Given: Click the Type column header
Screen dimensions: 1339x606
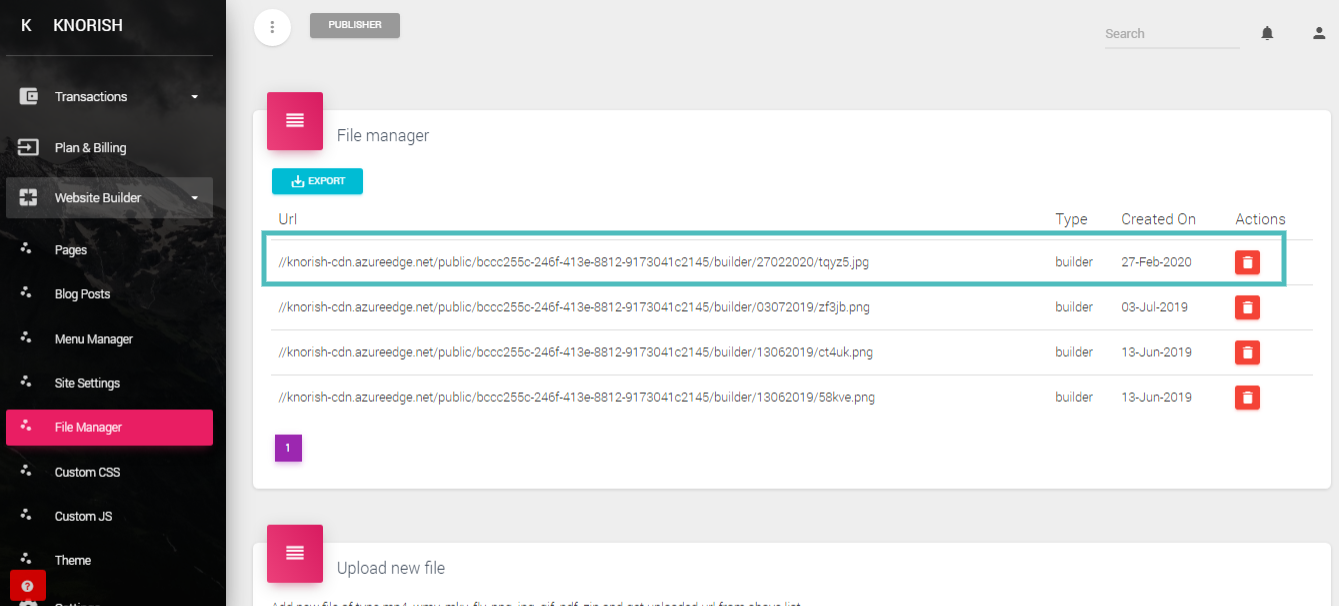Looking at the screenshot, I should point(1071,219).
